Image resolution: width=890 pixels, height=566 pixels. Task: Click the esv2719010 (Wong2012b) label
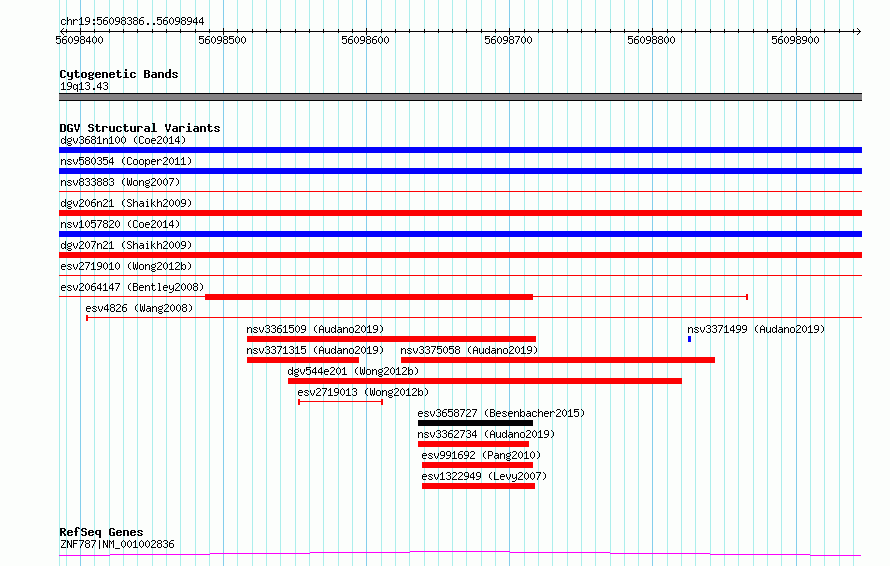click(126, 266)
